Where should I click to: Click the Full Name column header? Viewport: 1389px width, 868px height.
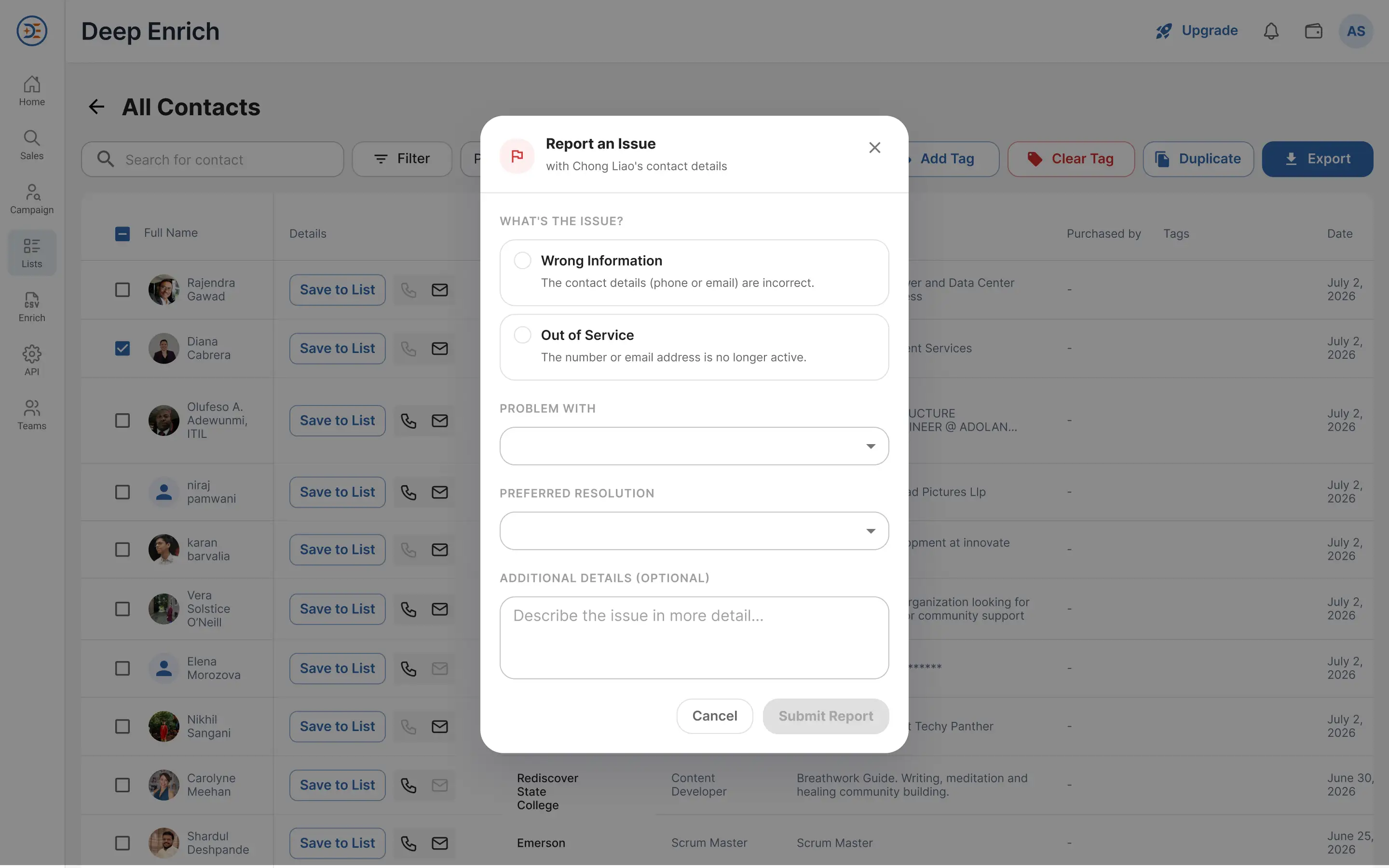(170, 233)
